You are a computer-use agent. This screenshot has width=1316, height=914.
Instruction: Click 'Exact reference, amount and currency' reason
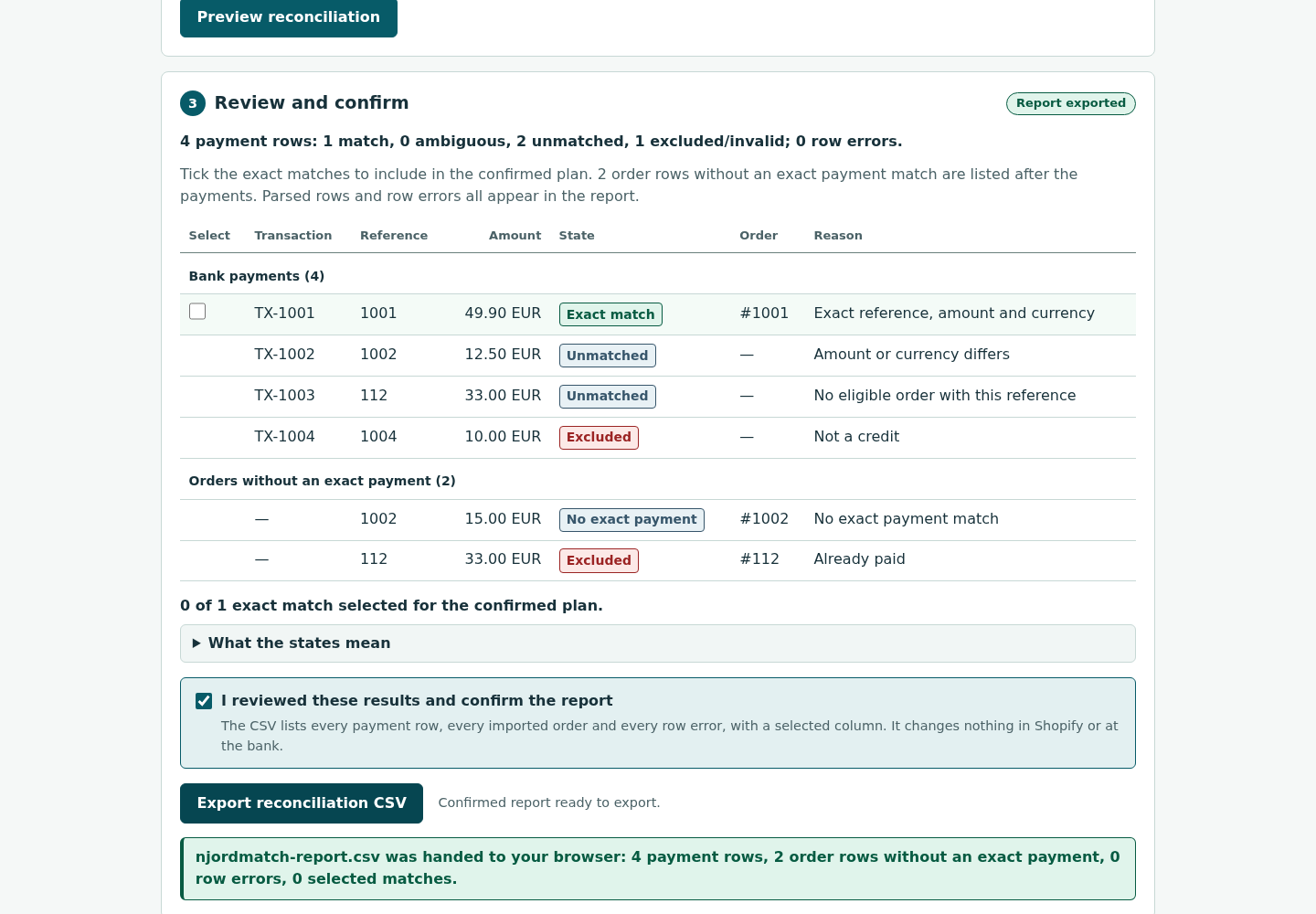click(x=954, y=314)
